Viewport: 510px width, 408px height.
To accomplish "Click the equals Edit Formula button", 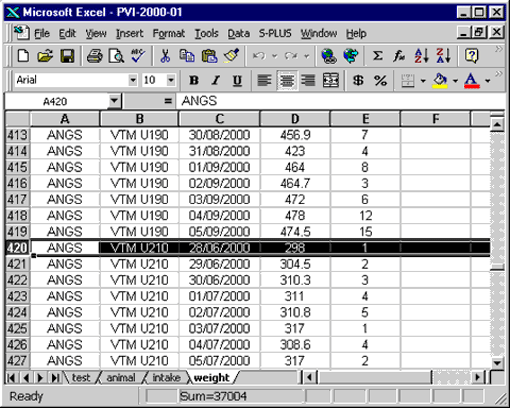I will [x=168, y=101].
